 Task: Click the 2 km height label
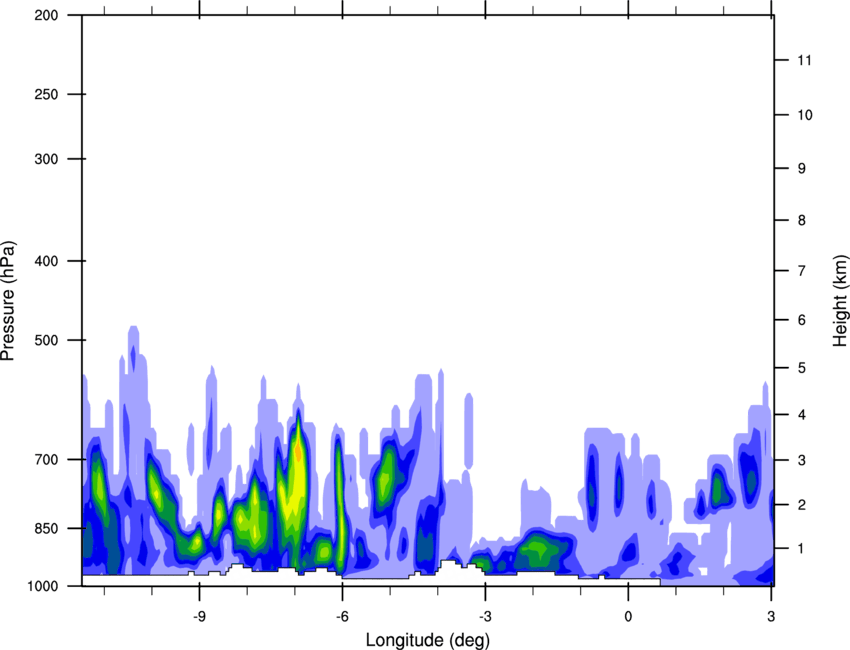(802, 505)
